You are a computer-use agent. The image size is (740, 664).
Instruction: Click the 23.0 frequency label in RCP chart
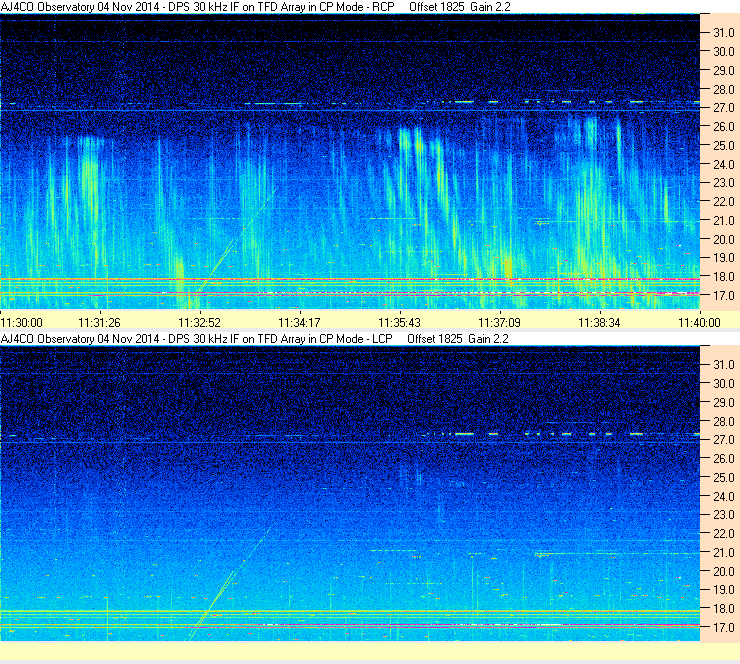[723, 183]
